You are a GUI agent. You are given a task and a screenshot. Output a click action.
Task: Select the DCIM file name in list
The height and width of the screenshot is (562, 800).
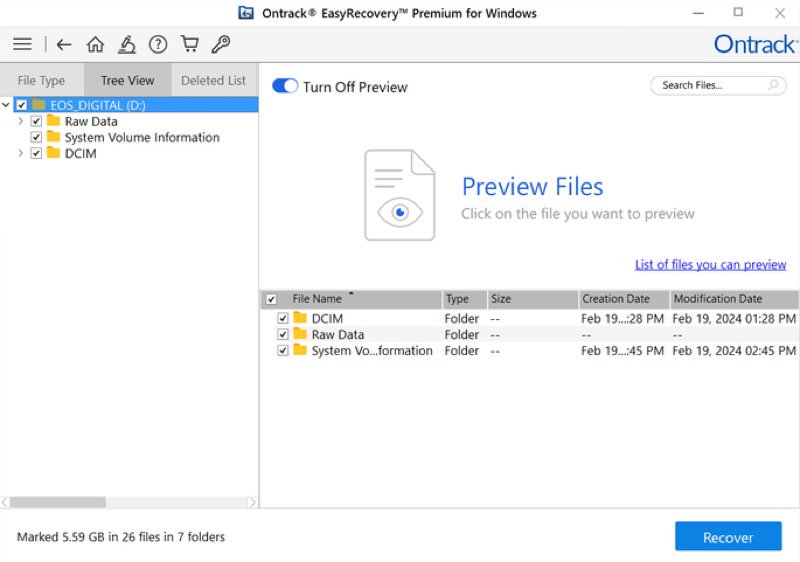[327, 319]
